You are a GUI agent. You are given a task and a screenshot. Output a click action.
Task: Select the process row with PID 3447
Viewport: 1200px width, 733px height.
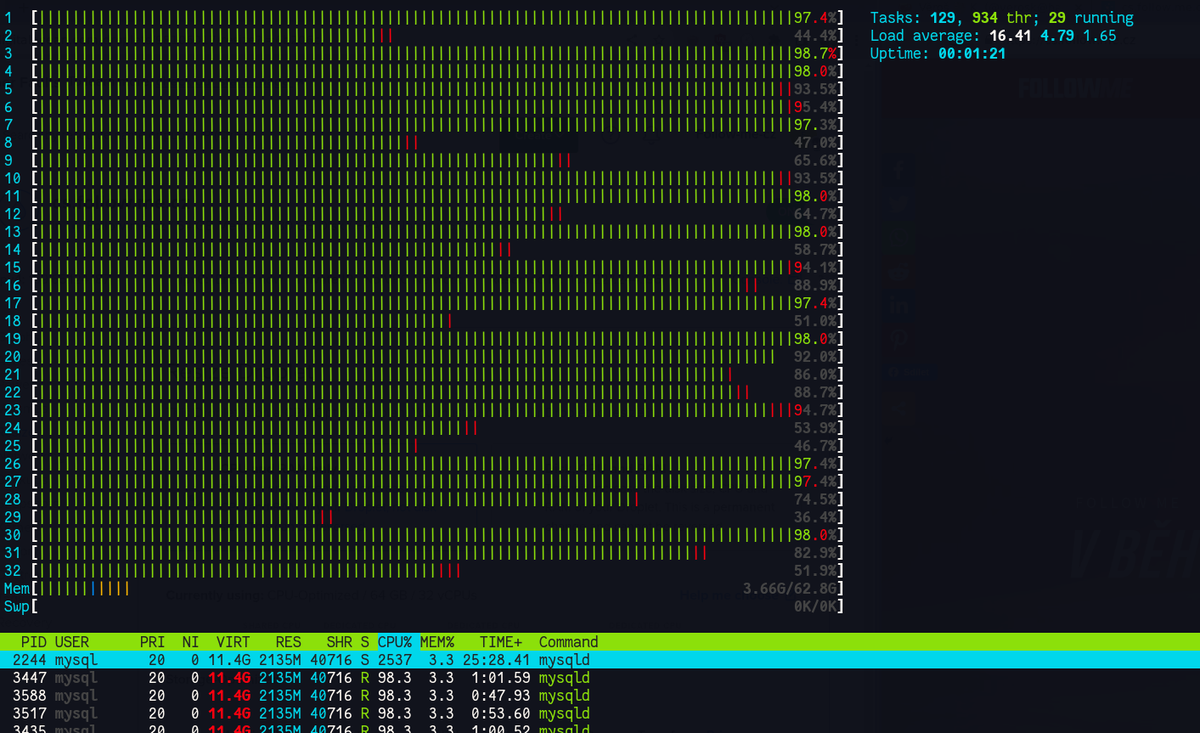pyautogui.click(x=600, y=678)
